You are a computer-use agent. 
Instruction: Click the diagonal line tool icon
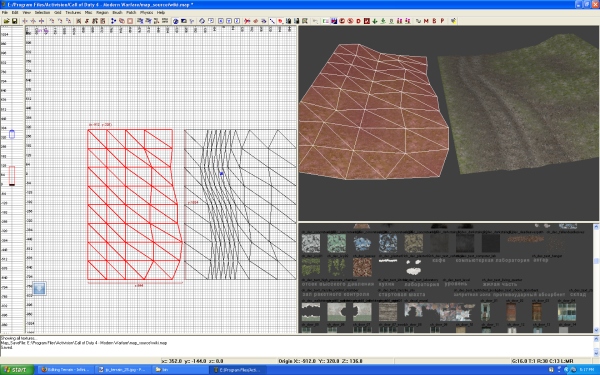pyautogui.click(x=272, y=21)
